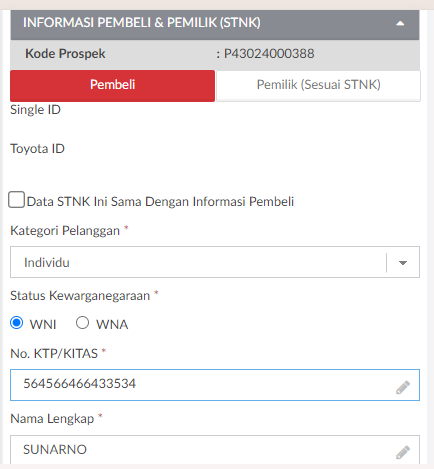434x469 pixels.
Task: Click the Status Kewarganegaraan label
Action: (x=80, y=296)
